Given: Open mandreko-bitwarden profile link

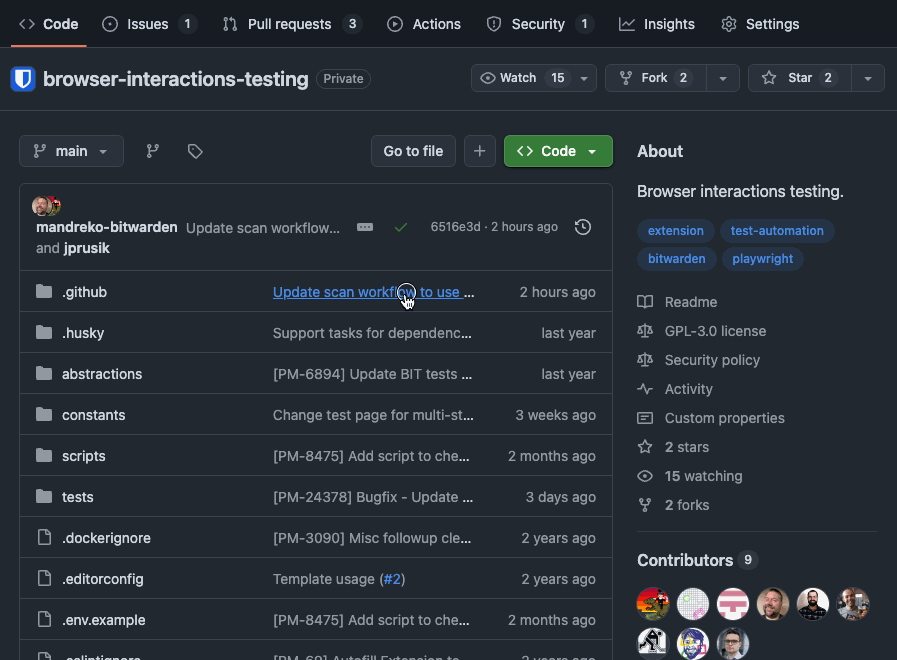Looking at the screenshot, I should (106, 227).
